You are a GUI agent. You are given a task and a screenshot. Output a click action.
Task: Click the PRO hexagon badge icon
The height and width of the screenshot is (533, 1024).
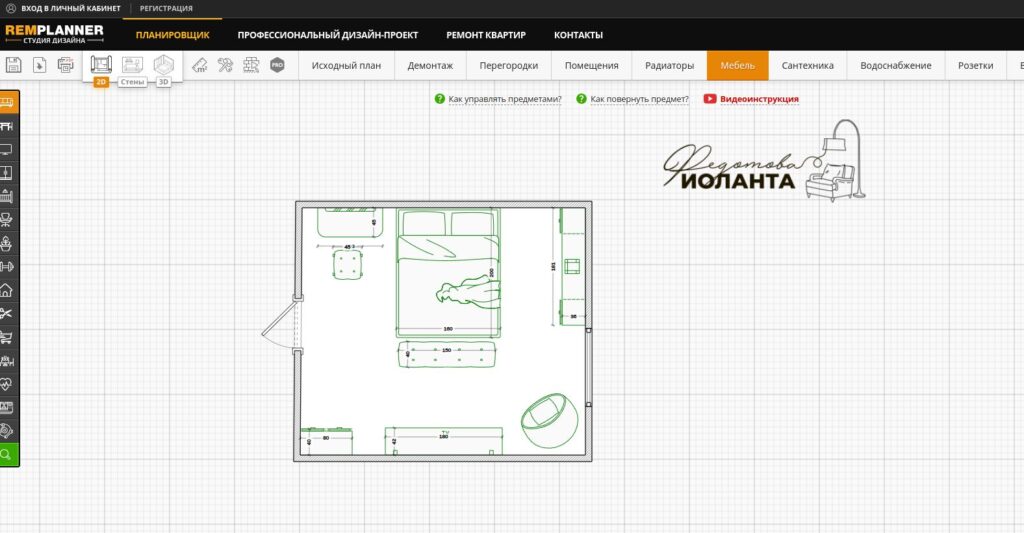tap(278, 65)
